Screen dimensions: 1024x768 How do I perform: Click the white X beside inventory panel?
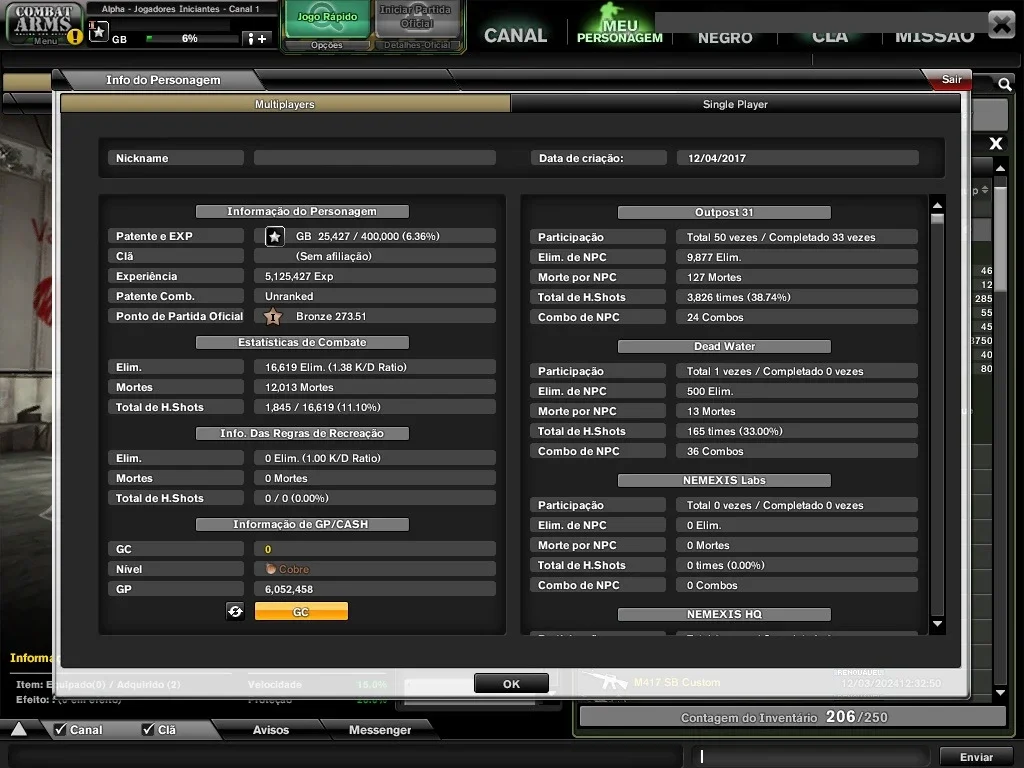click(x=995, y=143)
